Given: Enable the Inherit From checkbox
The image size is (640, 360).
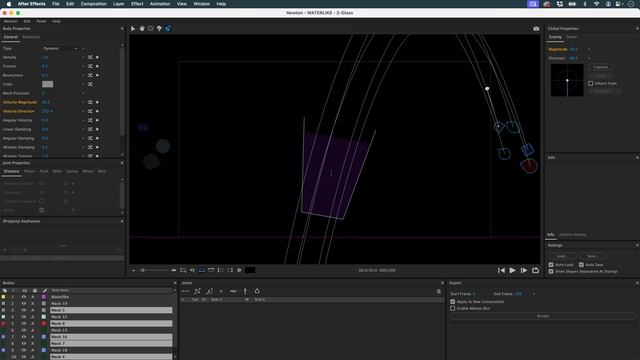Looking at the screenshot, I should 590,83.
